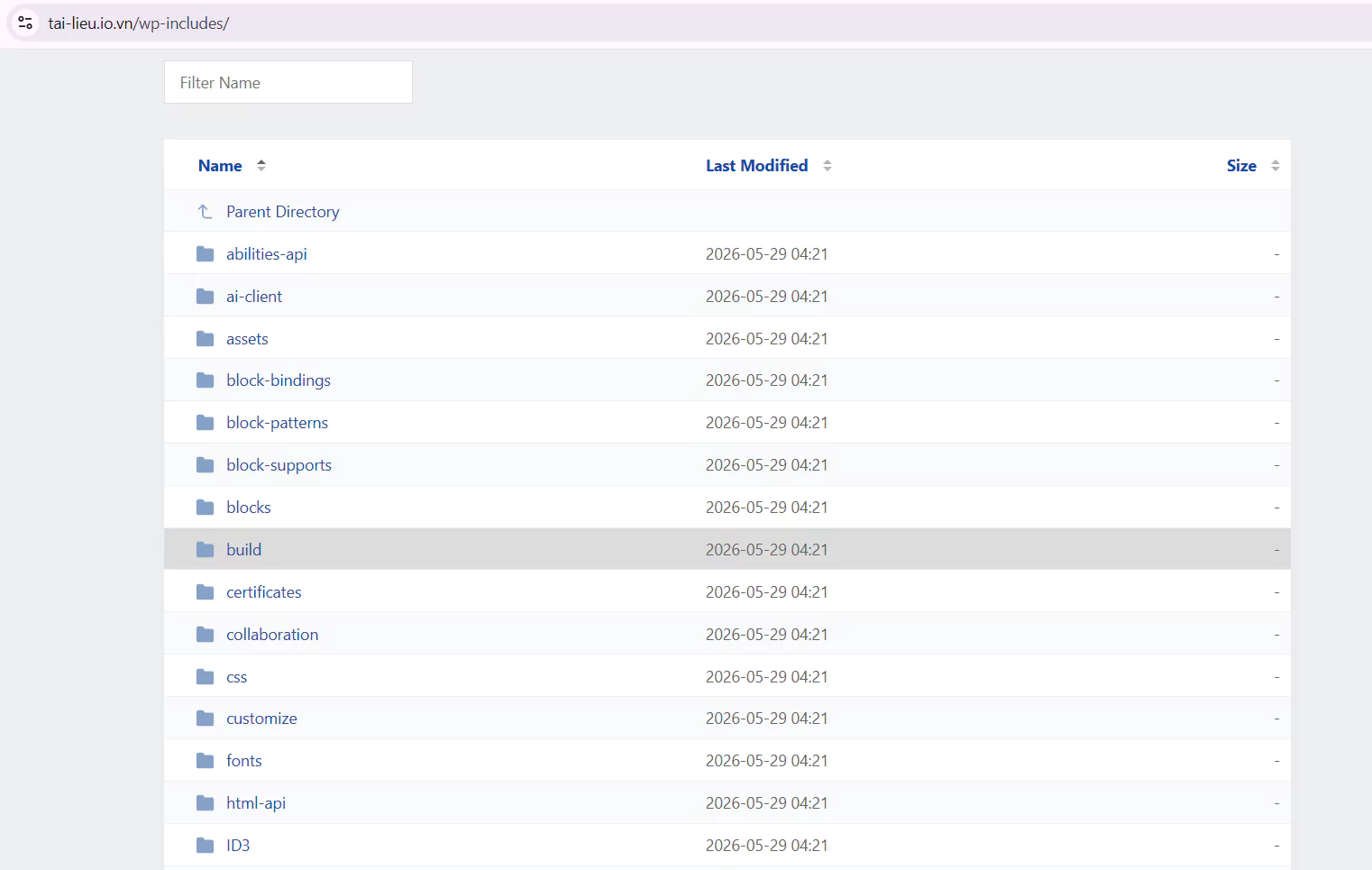Toggle sort arrows beside Last Modified

pos(828,166)
